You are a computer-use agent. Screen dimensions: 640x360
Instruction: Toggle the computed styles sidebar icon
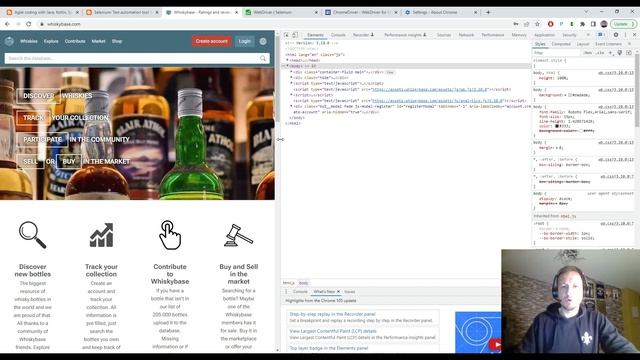629,53
